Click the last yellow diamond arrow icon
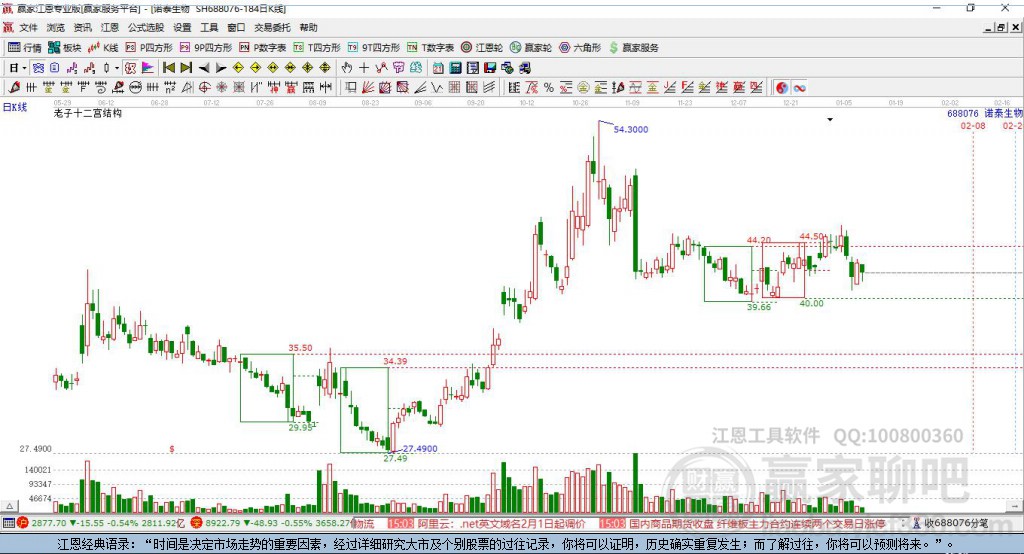 pos(325,68)
